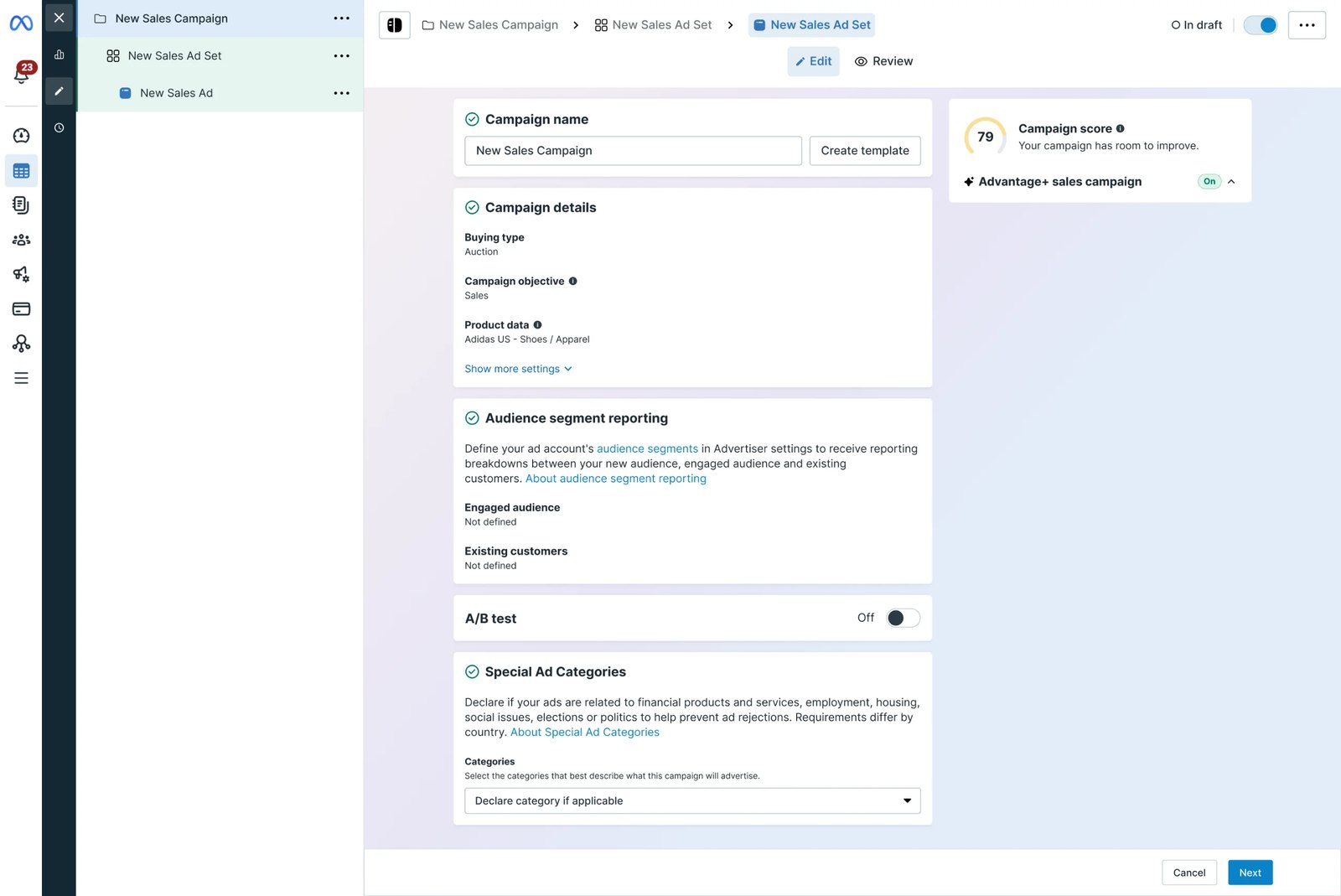The width and height of the screenshot is (1341, 896).
Task: Open notifications bell with 23 badge
Action: 21,74
